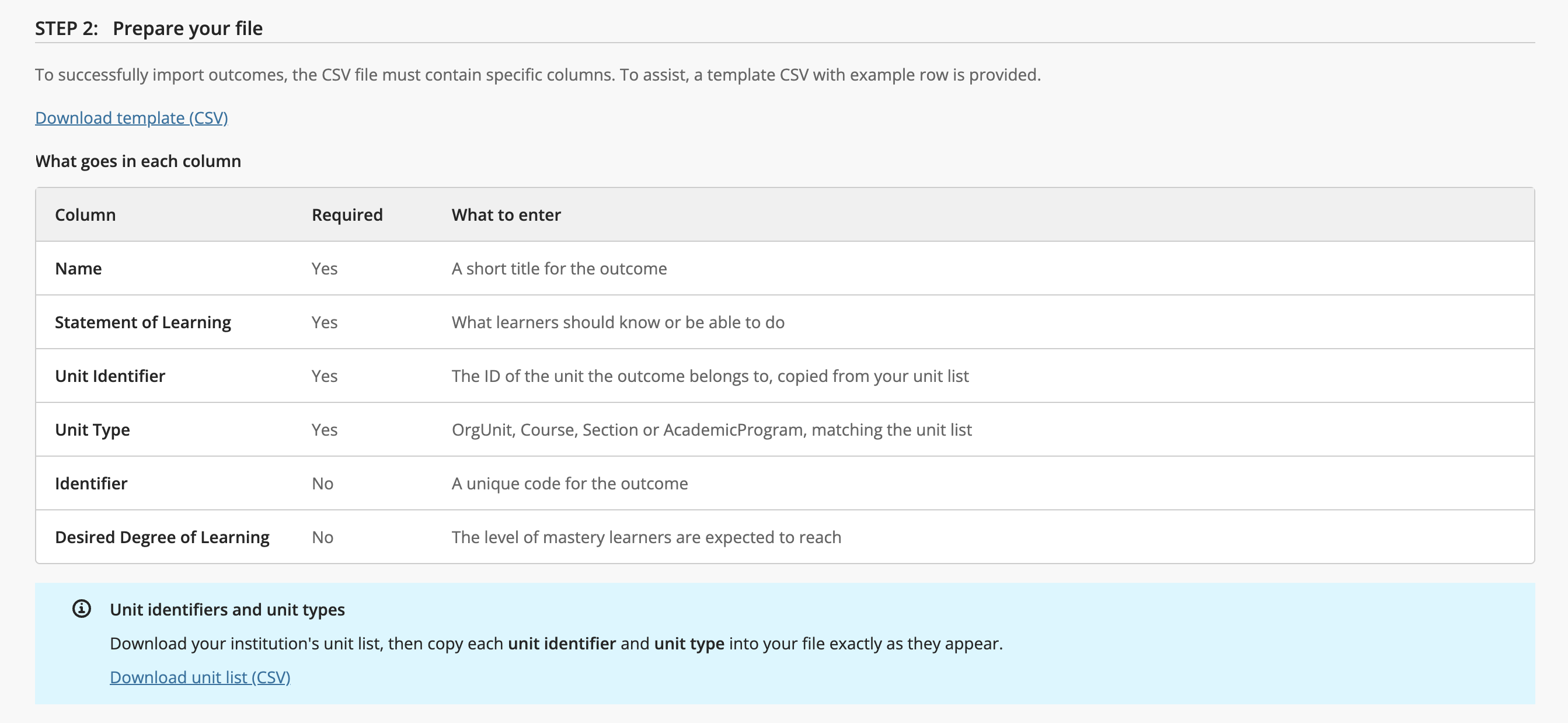Click the 'Name' column cell
1568x723 pixels.
coord(79,268)
